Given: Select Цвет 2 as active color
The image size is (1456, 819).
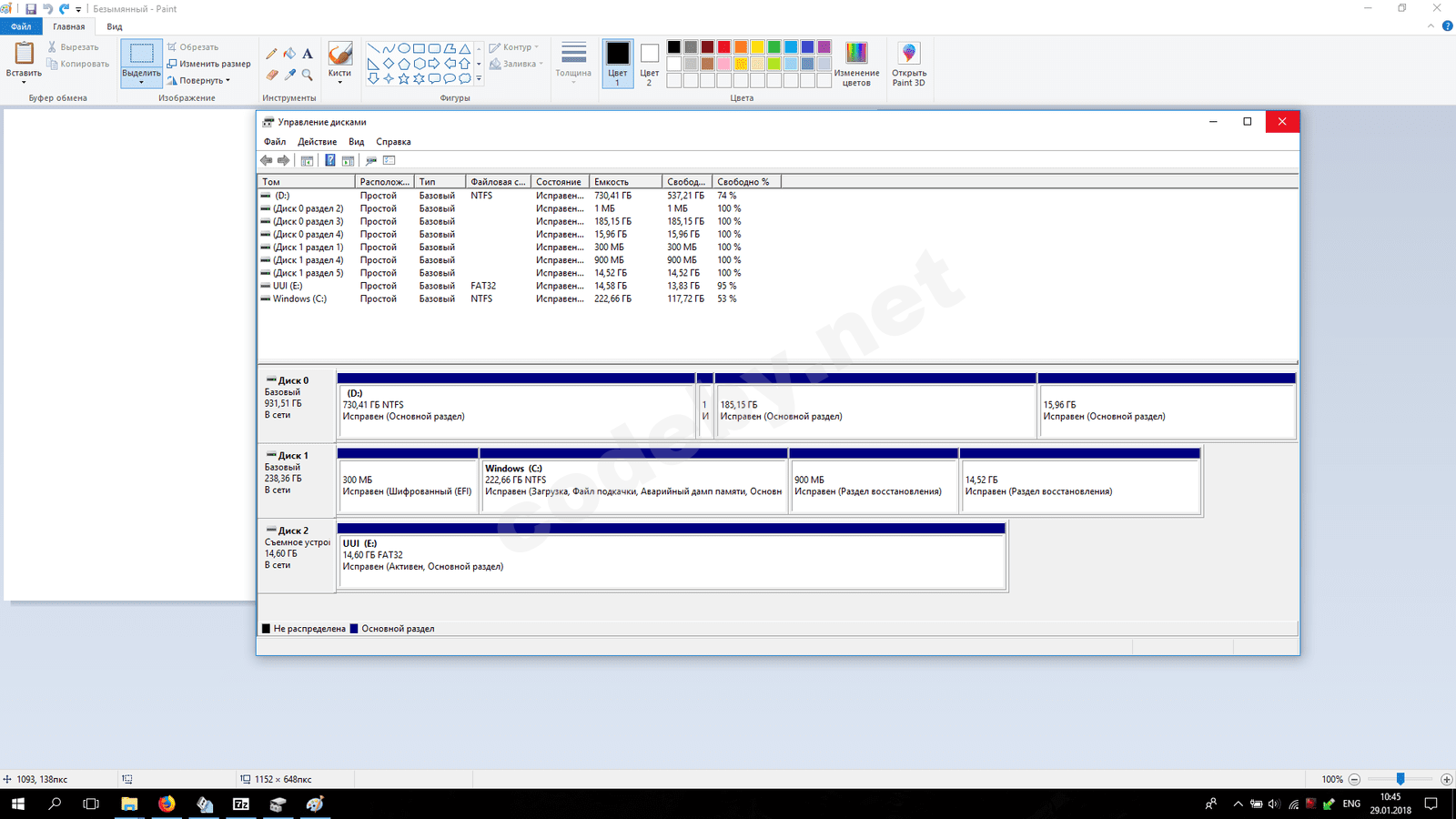Looking at the screenshot, I should (649, 63).
